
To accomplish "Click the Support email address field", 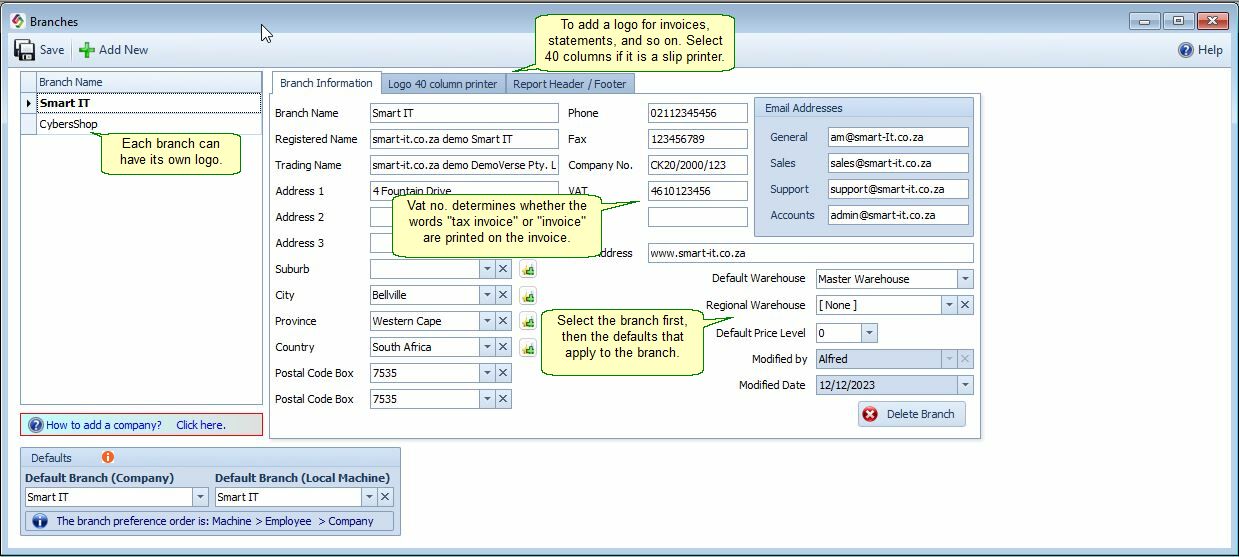I will (898, 189).
